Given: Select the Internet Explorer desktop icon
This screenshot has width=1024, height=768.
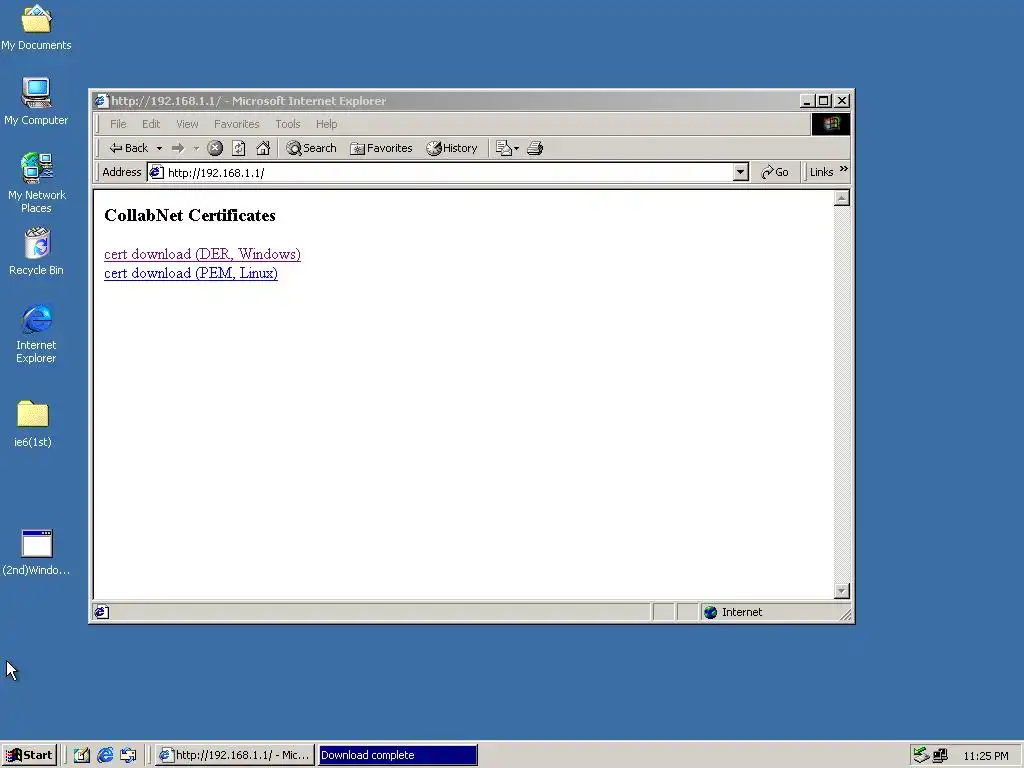Looking at the screenshot, I should click(x=36, y=334).
